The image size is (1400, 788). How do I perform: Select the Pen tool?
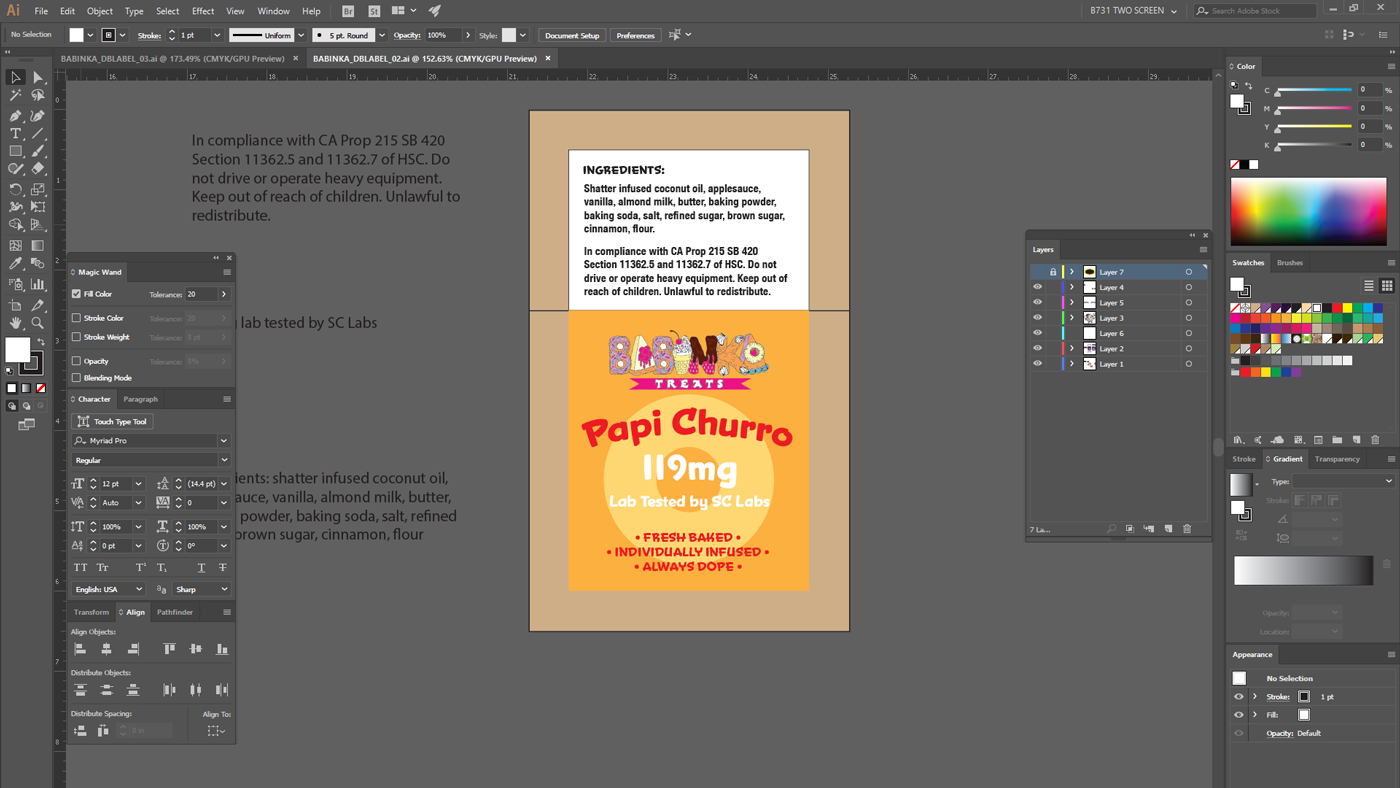(x=15, y=115)
